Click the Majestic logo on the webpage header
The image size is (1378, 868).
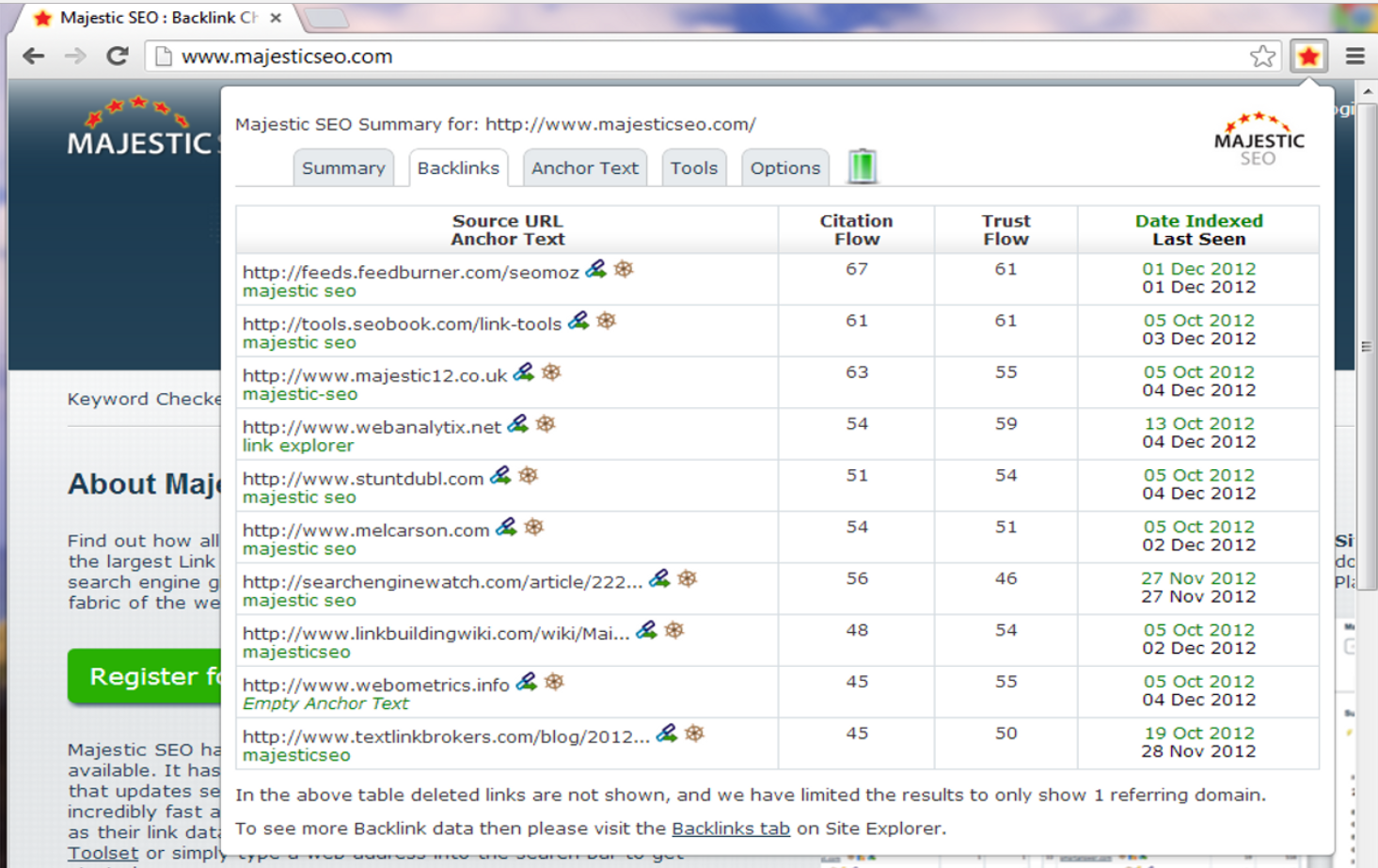point(144,127)
